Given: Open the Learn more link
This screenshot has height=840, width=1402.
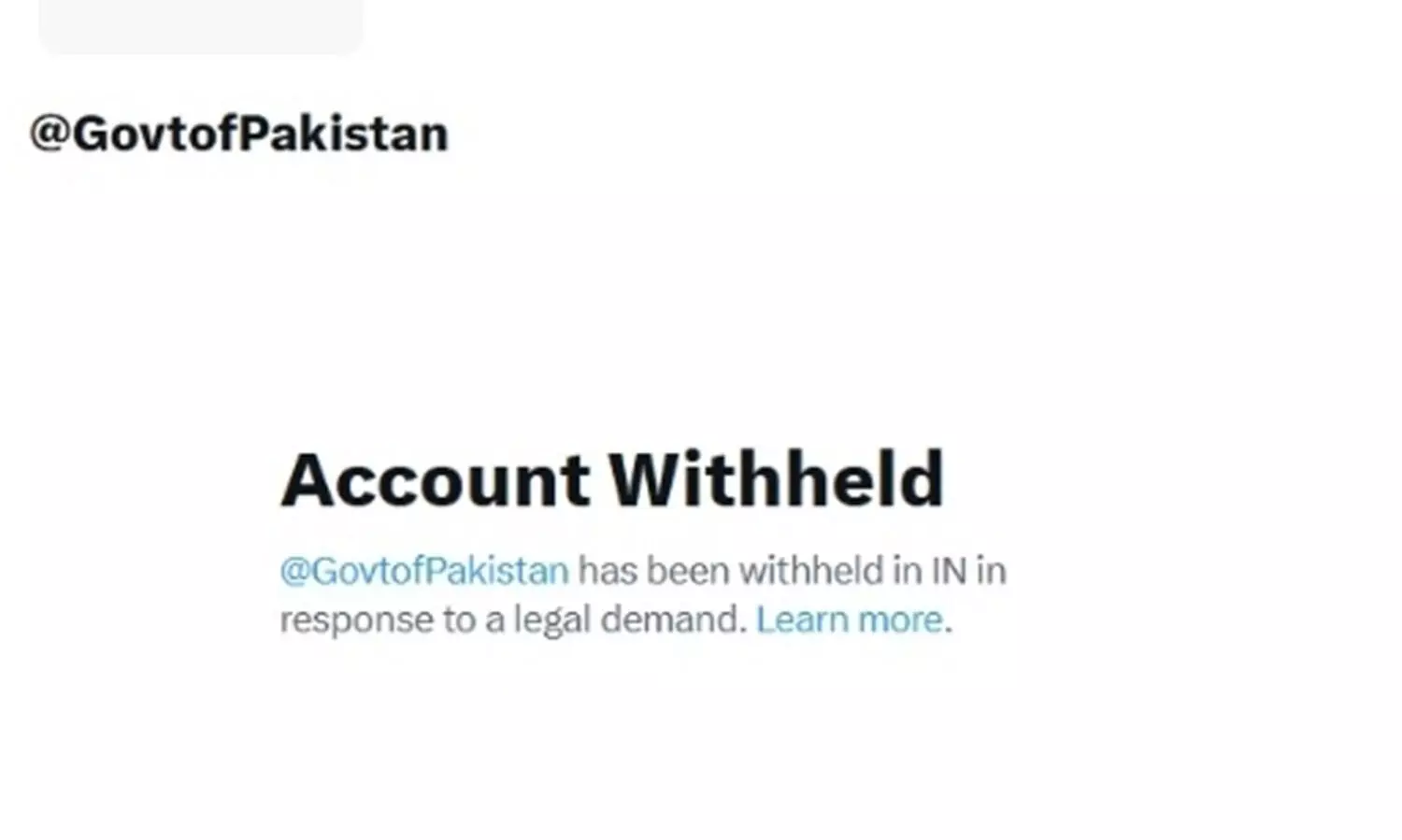Looking at the screenshot, I should pyautogui.click(x=849, y=619).
